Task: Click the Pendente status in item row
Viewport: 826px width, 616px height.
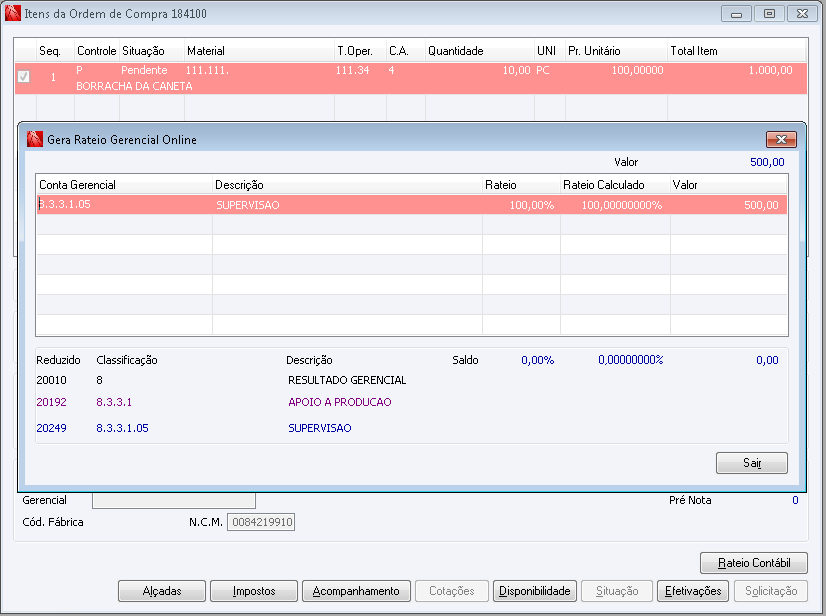Action: click(x=144, y=70)
